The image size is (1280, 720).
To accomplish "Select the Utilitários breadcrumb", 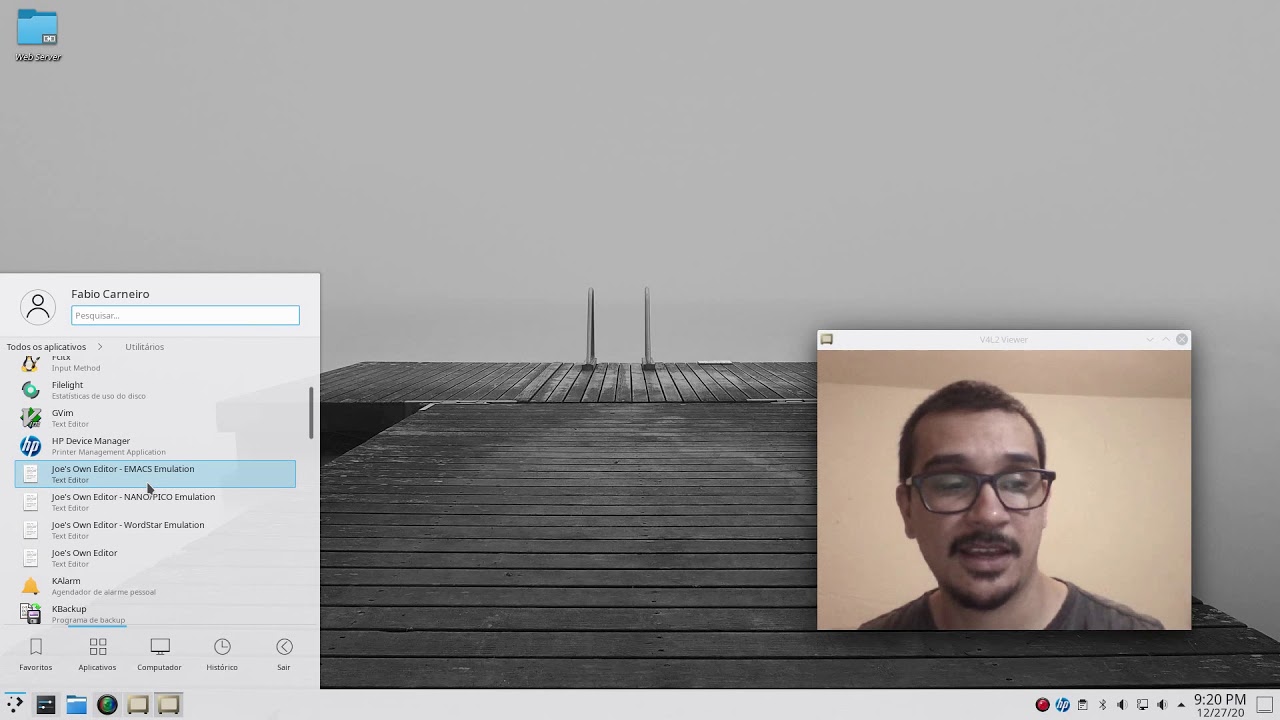I will point(144,347).
